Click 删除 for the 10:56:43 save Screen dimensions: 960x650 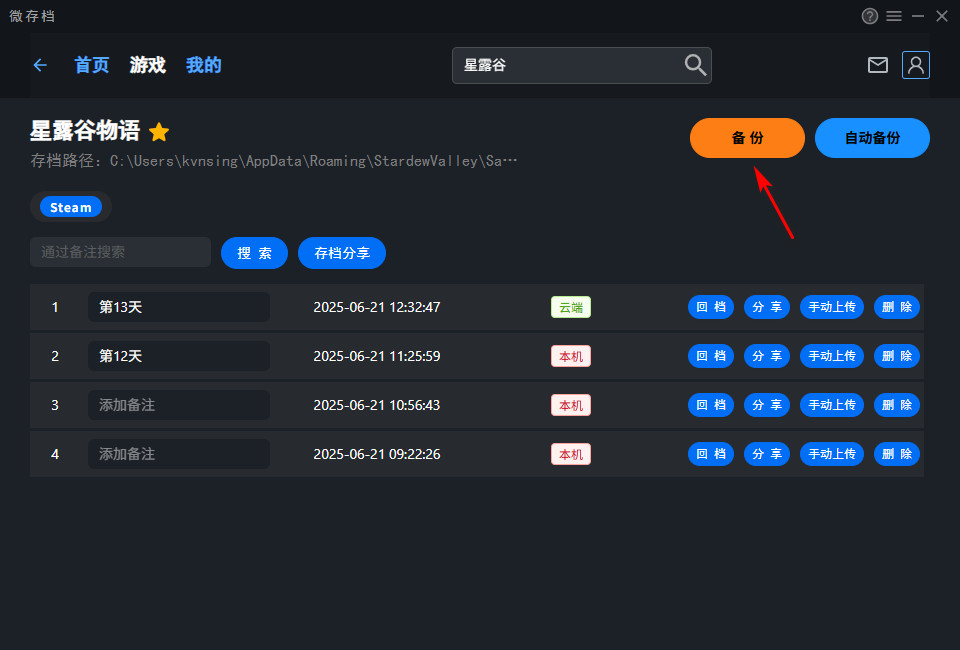click(897, 405)
